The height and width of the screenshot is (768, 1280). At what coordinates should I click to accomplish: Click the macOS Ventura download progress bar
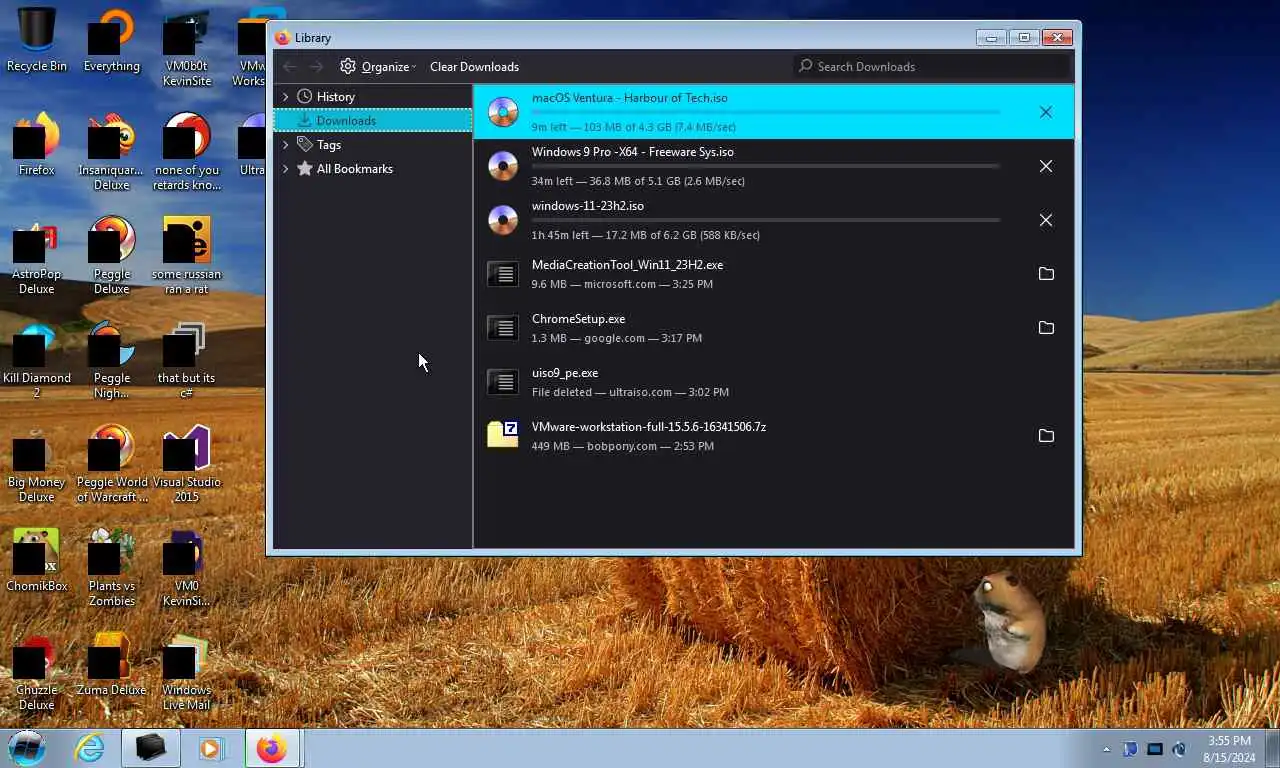click(766, 112)
